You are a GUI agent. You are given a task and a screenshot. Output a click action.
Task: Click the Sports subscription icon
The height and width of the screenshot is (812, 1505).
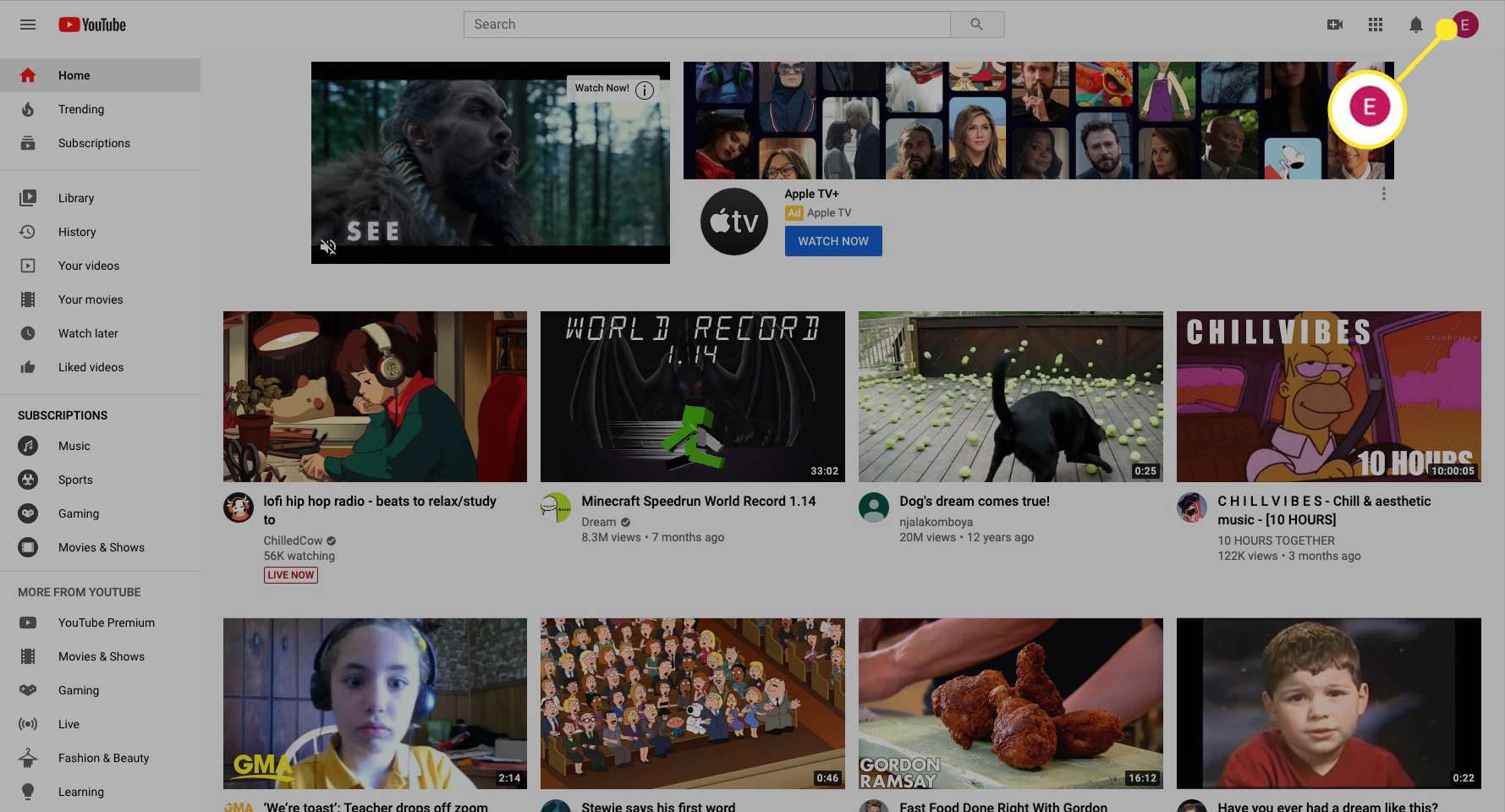point(28,480)
